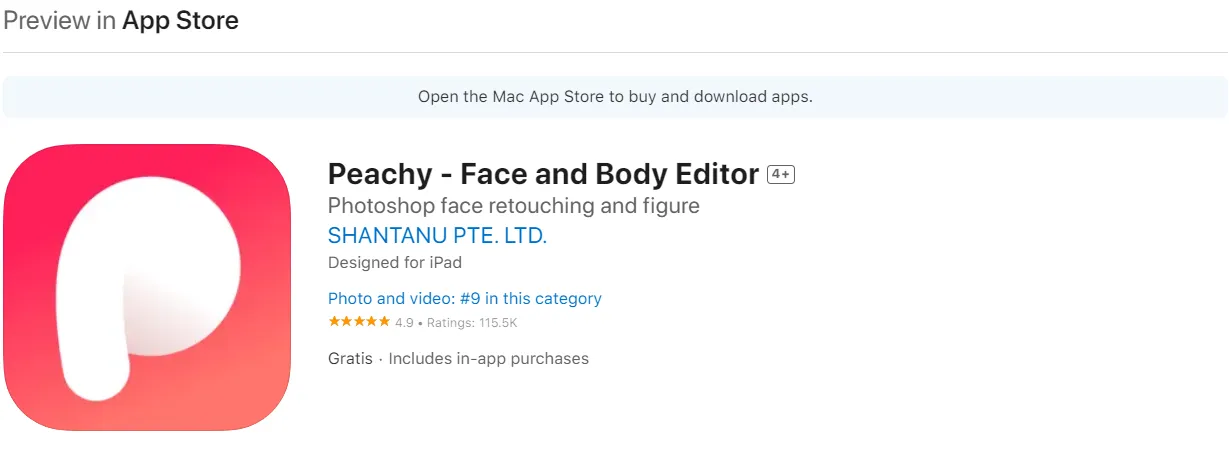Click the Gratis price label
Screen dimensions: 1229x454
(x=350, y=358)
